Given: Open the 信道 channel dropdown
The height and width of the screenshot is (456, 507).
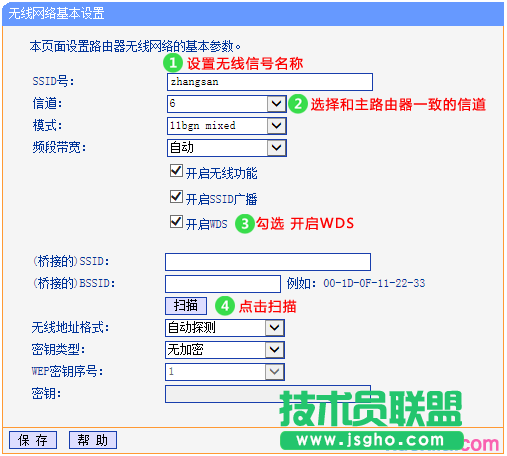Looking at the screenshot, I should pos(227,104).
